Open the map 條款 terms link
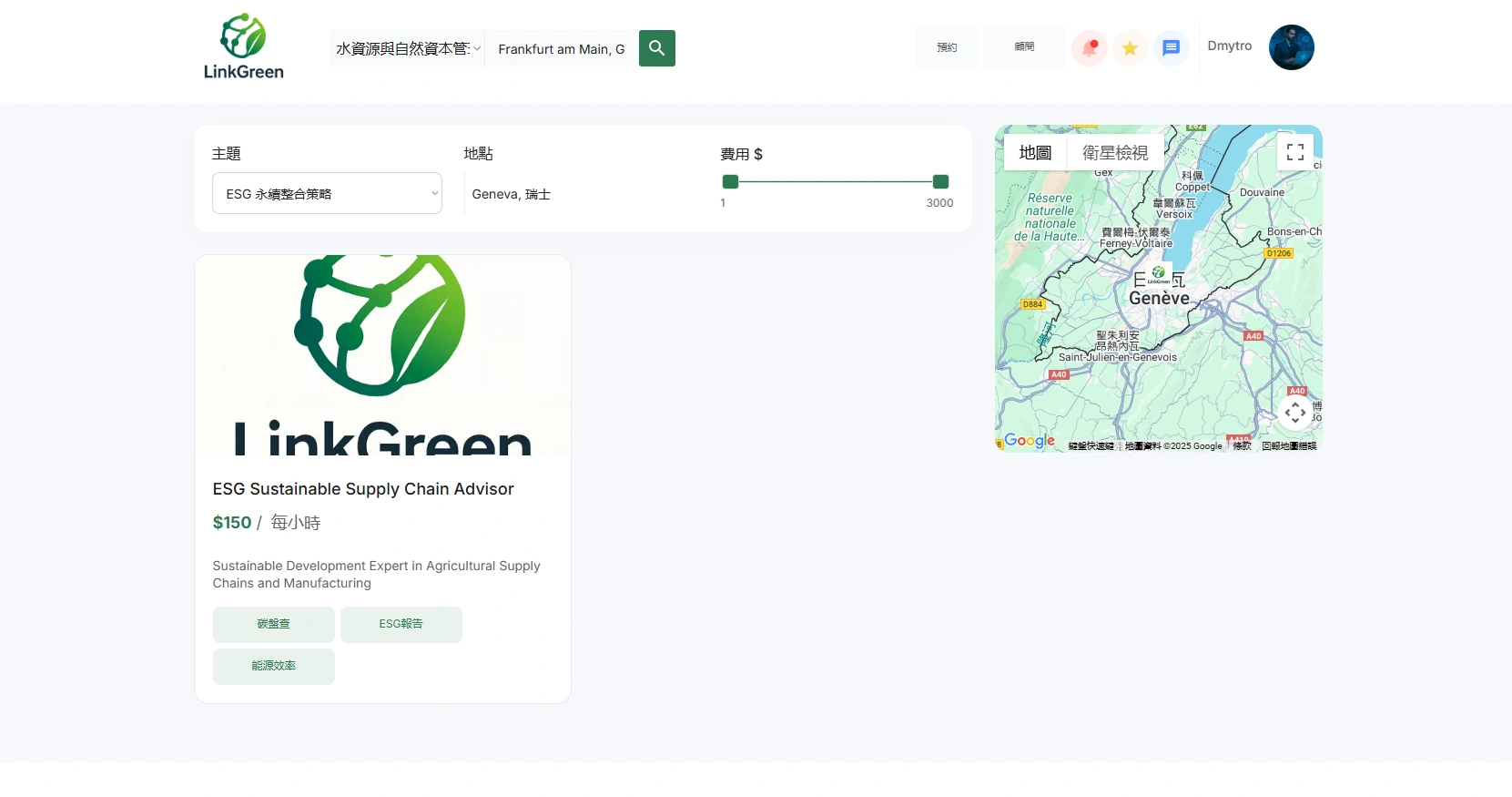The height and width of the screenshot is (797, 1512). (x=1242, y=446)
